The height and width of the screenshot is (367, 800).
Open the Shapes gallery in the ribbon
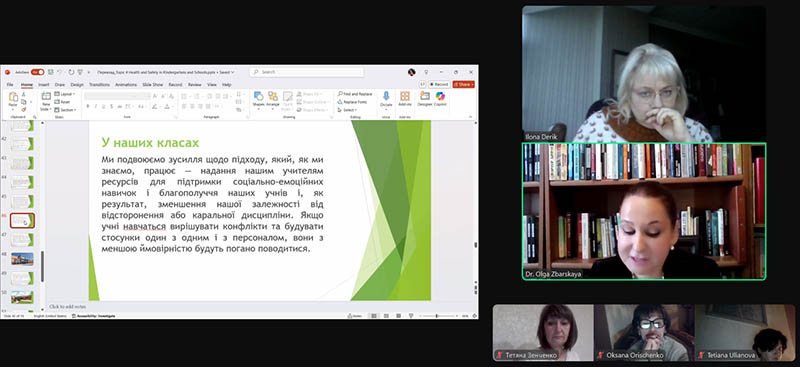coord(258,99)
